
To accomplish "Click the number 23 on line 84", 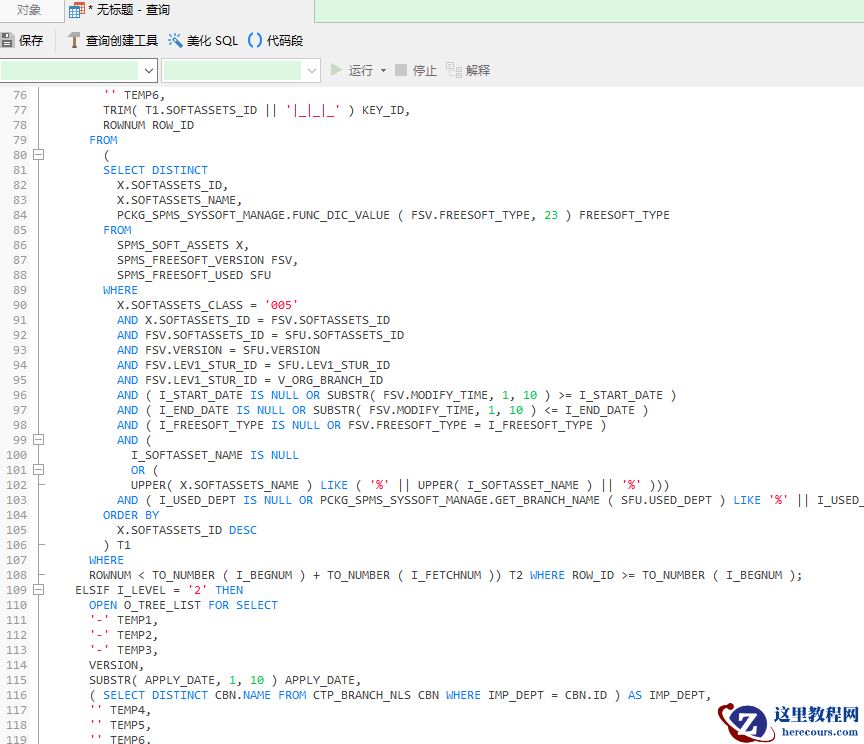I will [x=551, y=215].
